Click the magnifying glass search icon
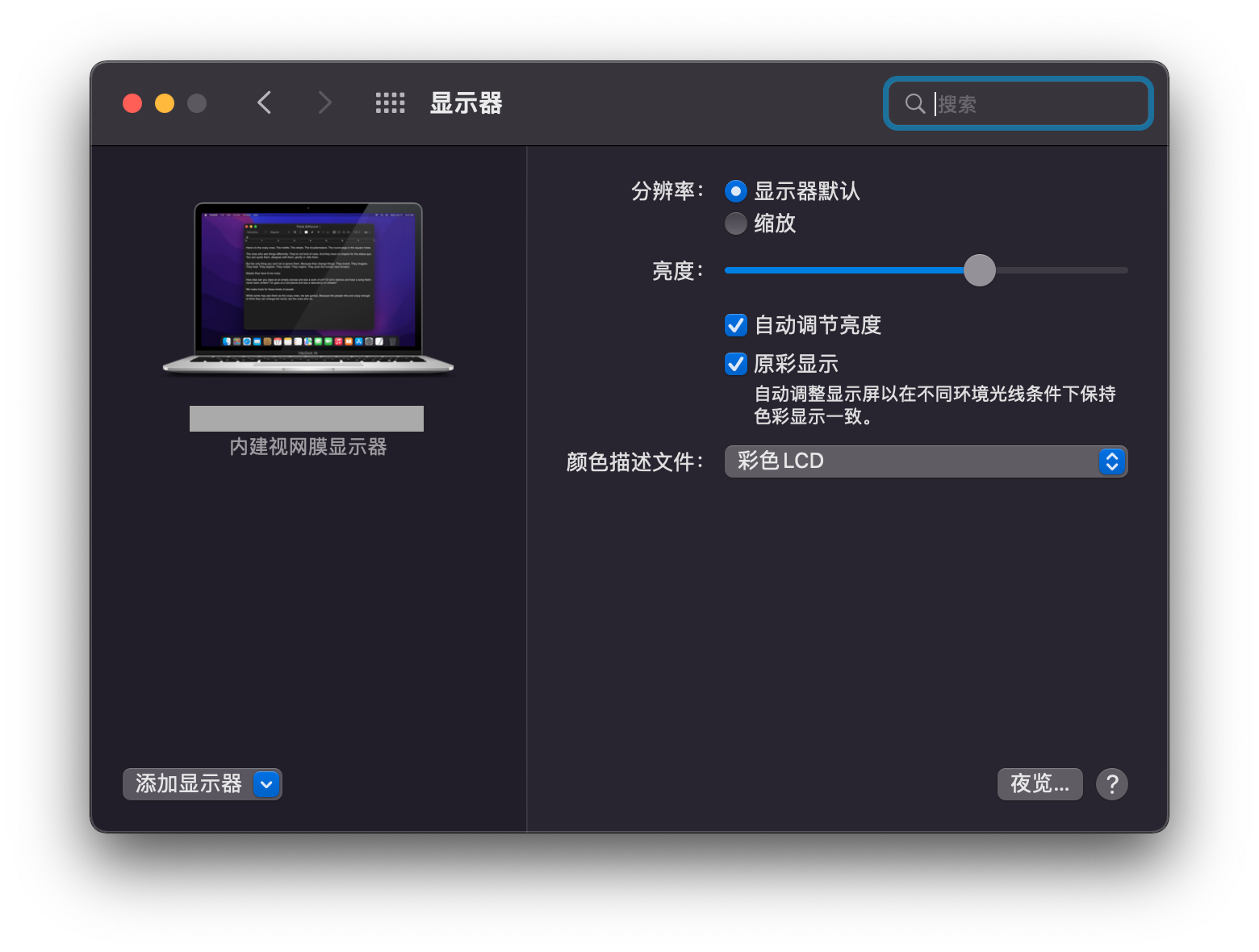1259x952 pixels. pyautogui.click(x=914, y=104)
